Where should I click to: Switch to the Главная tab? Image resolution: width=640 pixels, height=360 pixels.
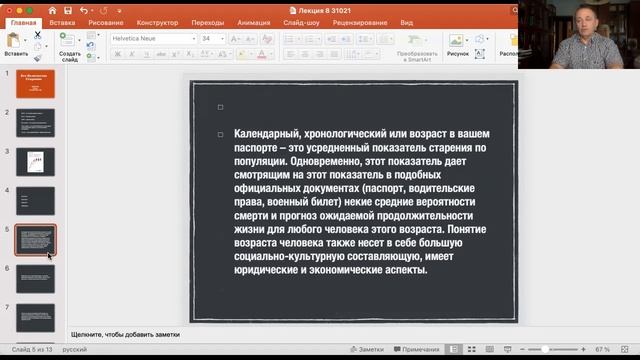tap(23, 23)
